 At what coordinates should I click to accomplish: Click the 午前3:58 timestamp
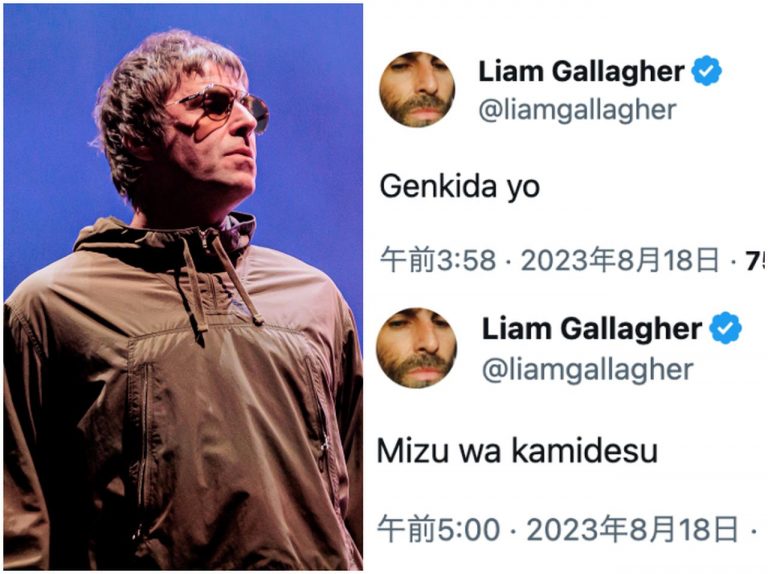[438, 261]
